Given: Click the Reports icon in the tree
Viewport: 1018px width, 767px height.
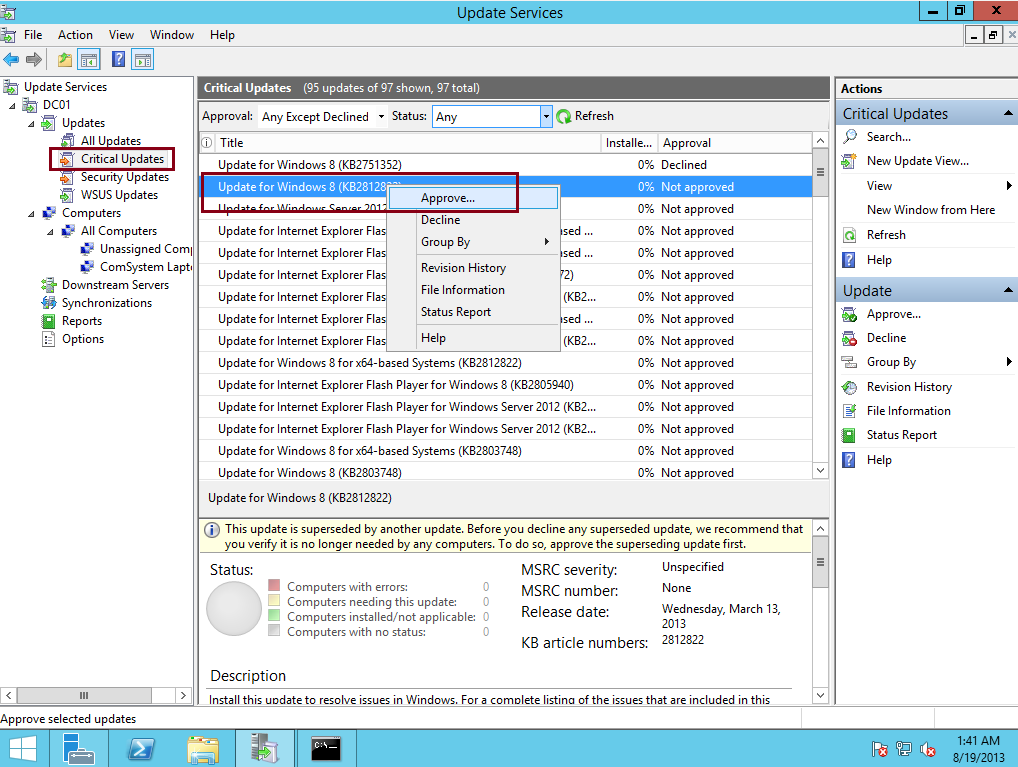Looking at the screenshot, I should [x=49, y=321].
